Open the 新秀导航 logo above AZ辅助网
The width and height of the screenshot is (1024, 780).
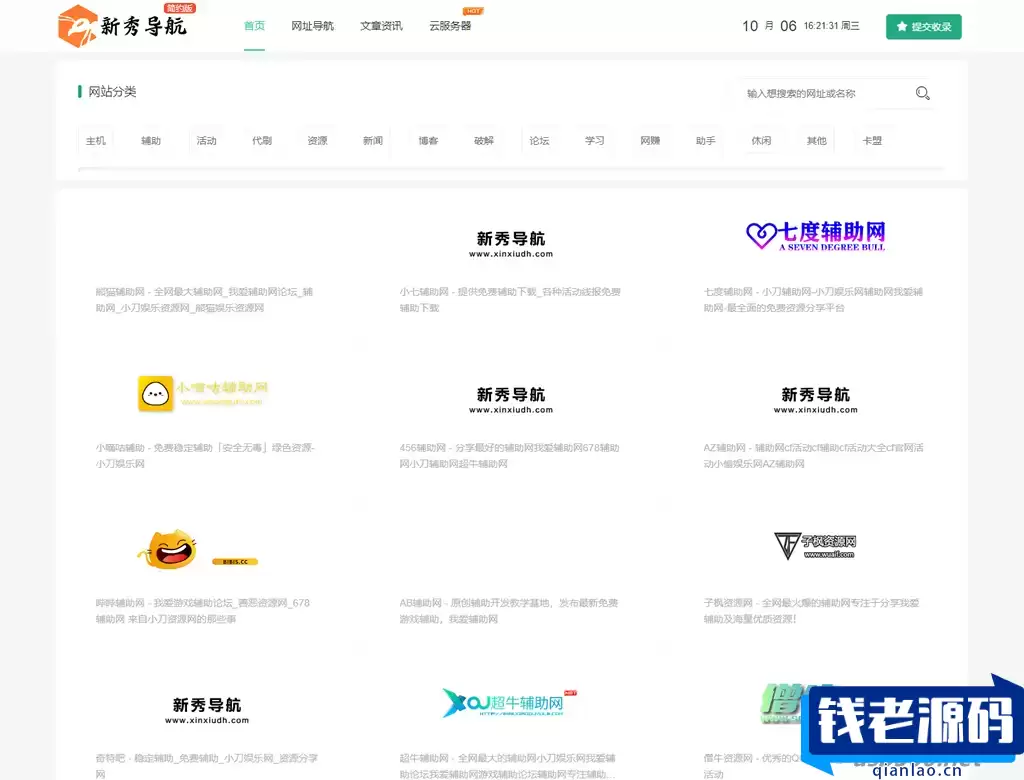click(x=816, y=400)
